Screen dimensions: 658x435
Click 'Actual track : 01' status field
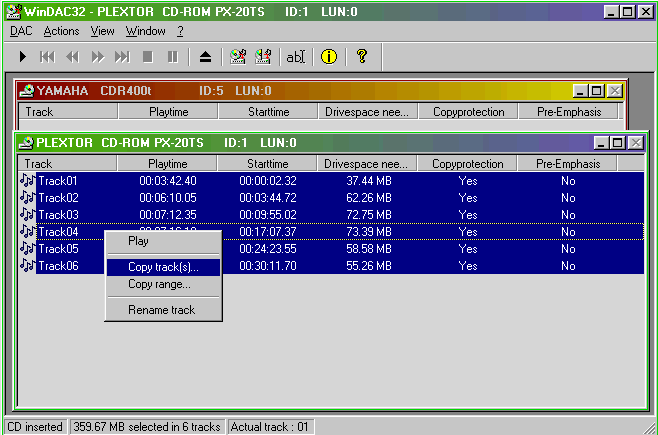269,427
